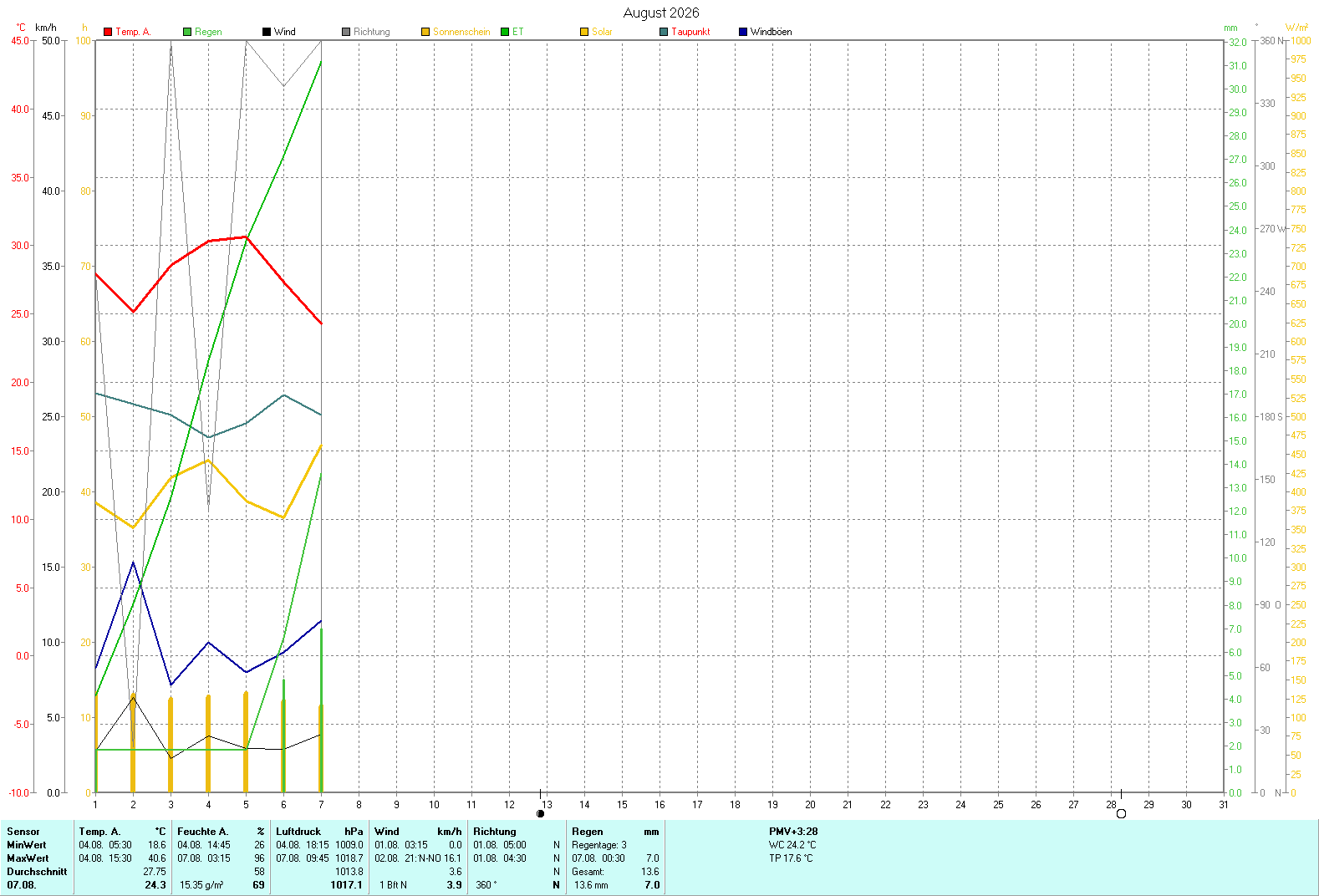Viewport: 1319px width, 896px height.
Task: Click the 'Regen' column header in the table
Action: (588, 832)
